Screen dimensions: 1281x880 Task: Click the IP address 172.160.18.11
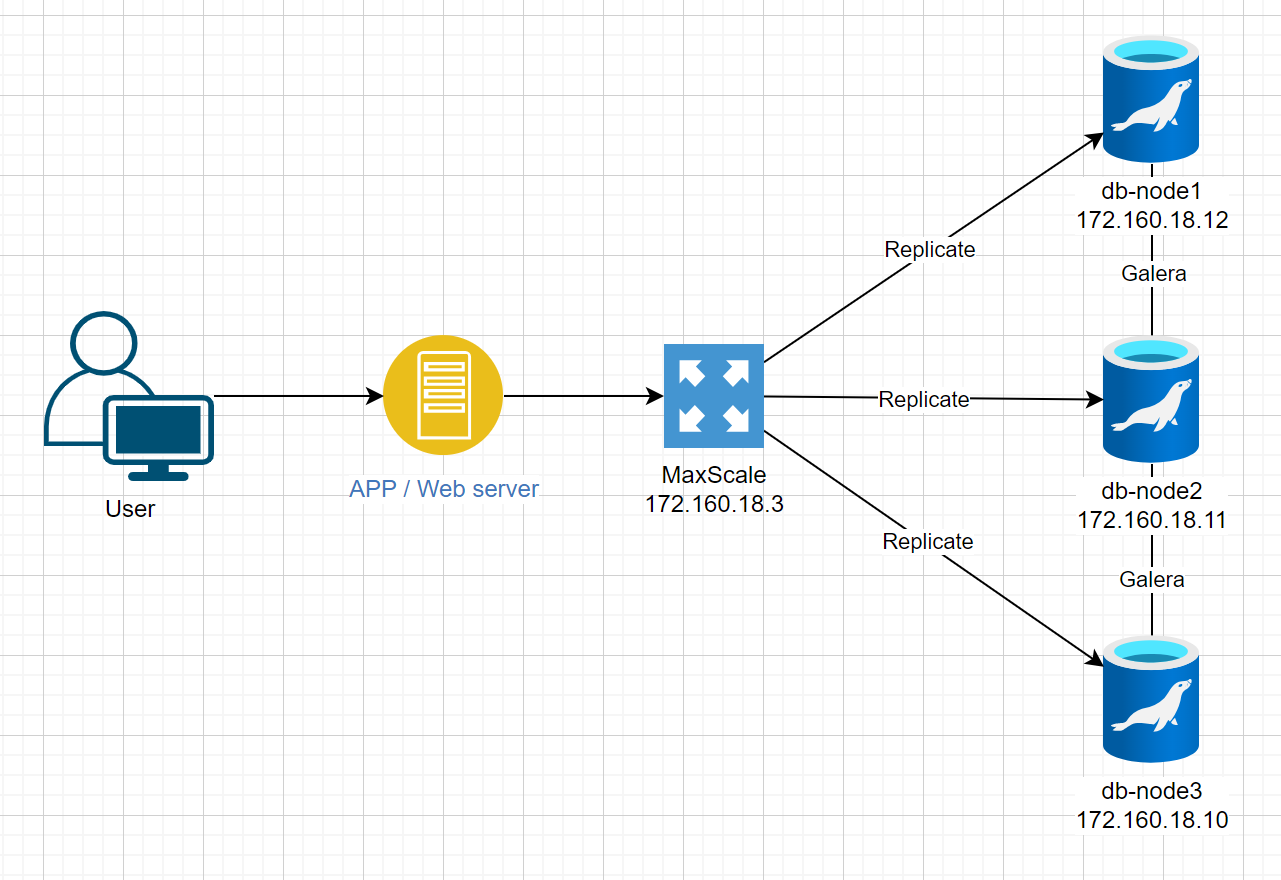(x=1152, y=520)
